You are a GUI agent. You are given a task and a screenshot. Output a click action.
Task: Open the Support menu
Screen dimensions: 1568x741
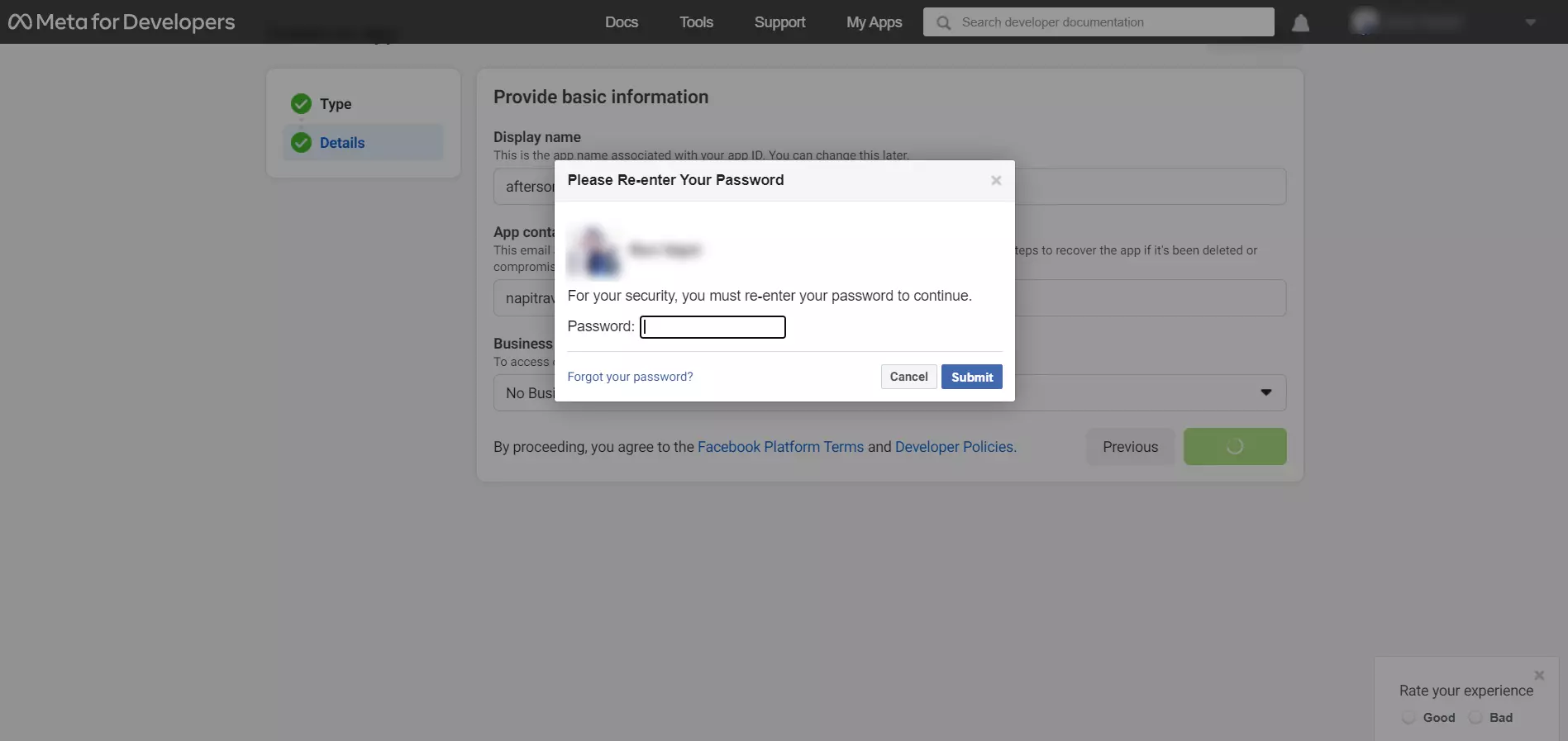pos(779,22)
